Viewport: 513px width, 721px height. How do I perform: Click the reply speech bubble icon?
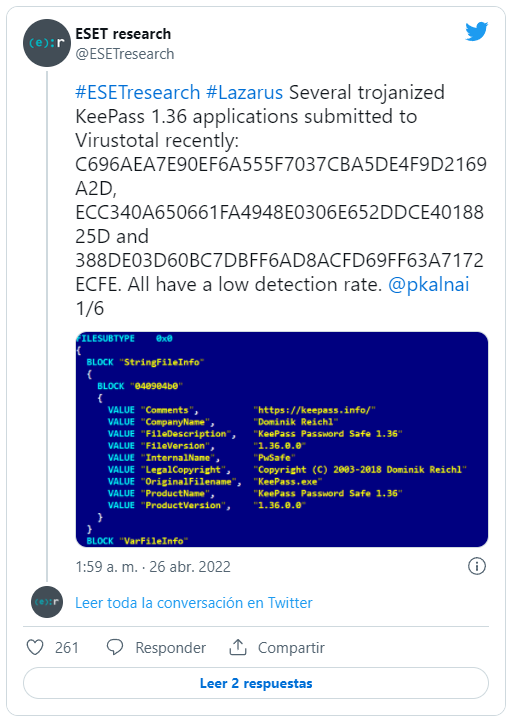[x=114, y=647]
